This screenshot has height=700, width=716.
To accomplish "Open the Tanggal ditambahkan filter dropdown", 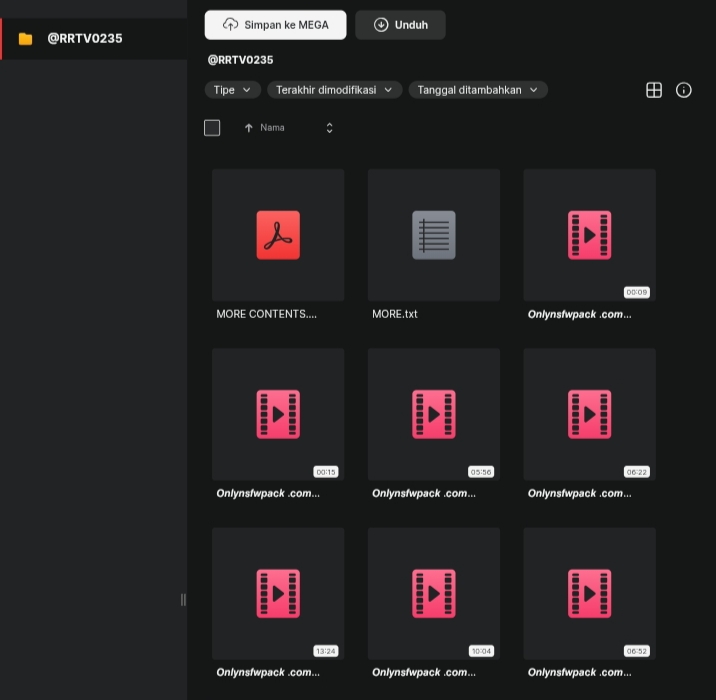I will tap(478, 90).
